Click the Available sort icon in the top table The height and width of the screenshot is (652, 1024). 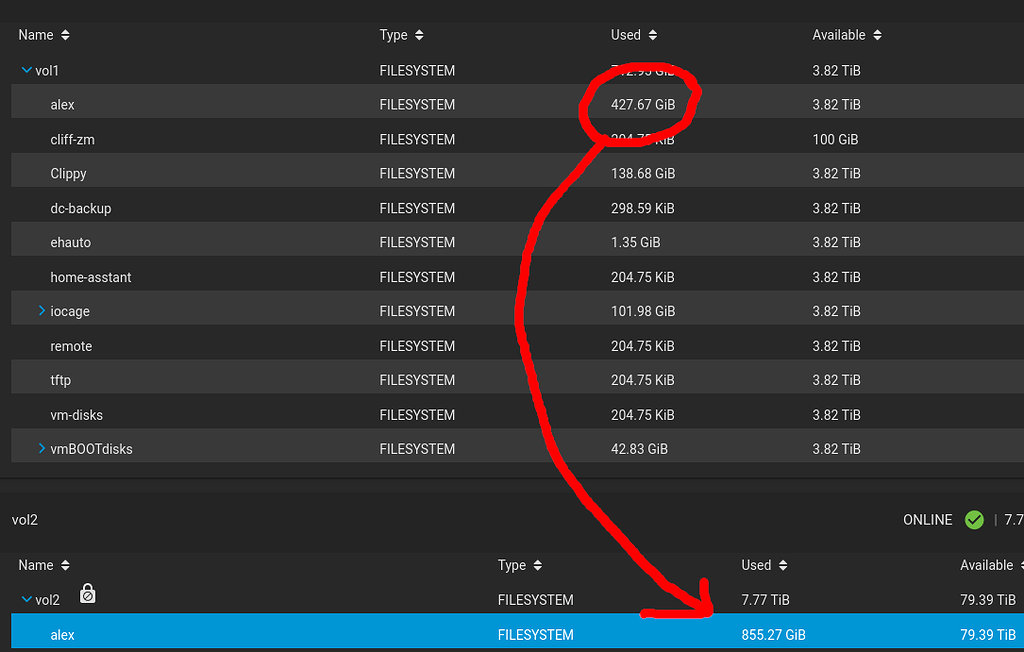[877, 35]
